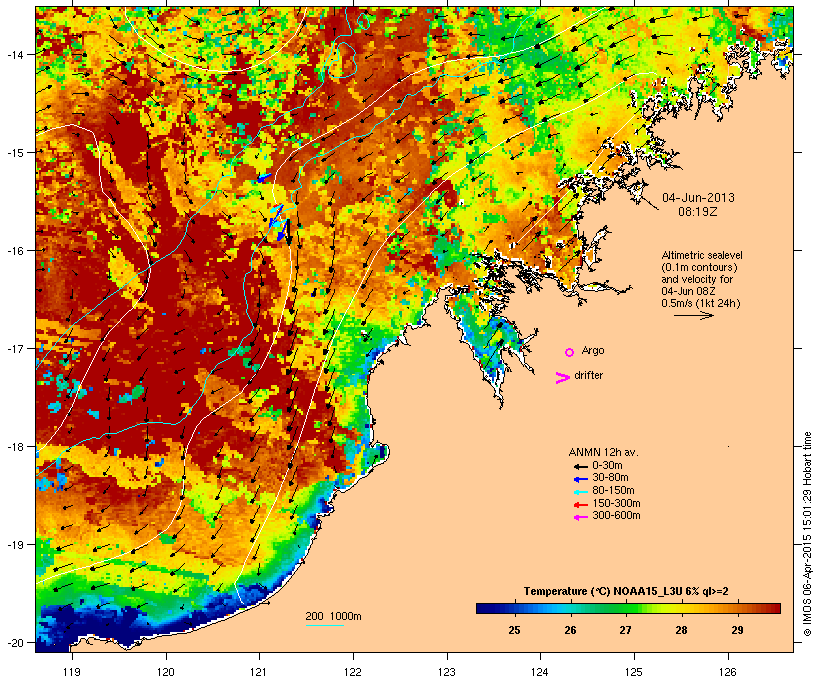Click the black 0-30m legend arrow
The height and width of the screenshot is (680, 820).
(580, 466)
